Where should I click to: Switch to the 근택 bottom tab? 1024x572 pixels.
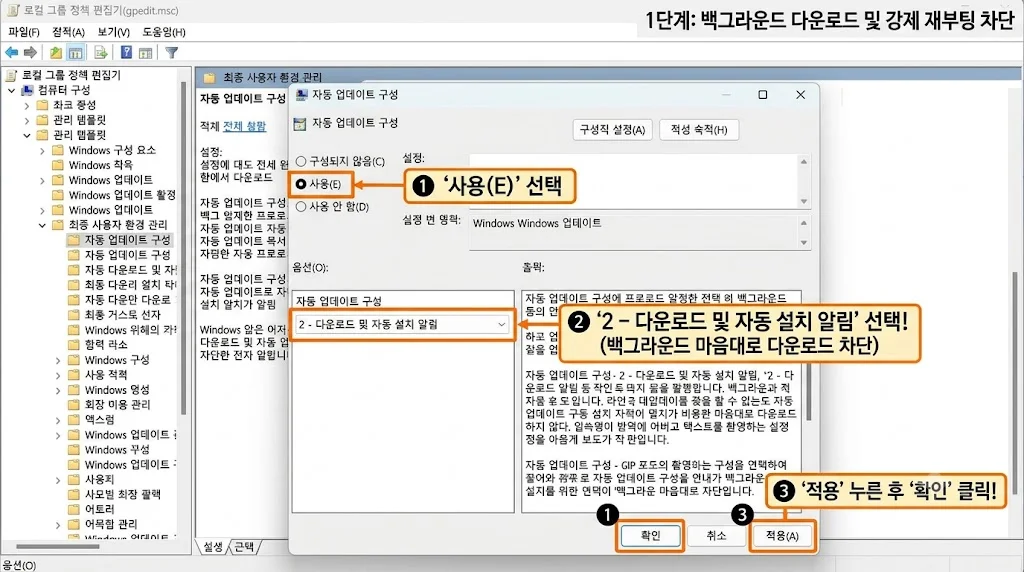244,547
